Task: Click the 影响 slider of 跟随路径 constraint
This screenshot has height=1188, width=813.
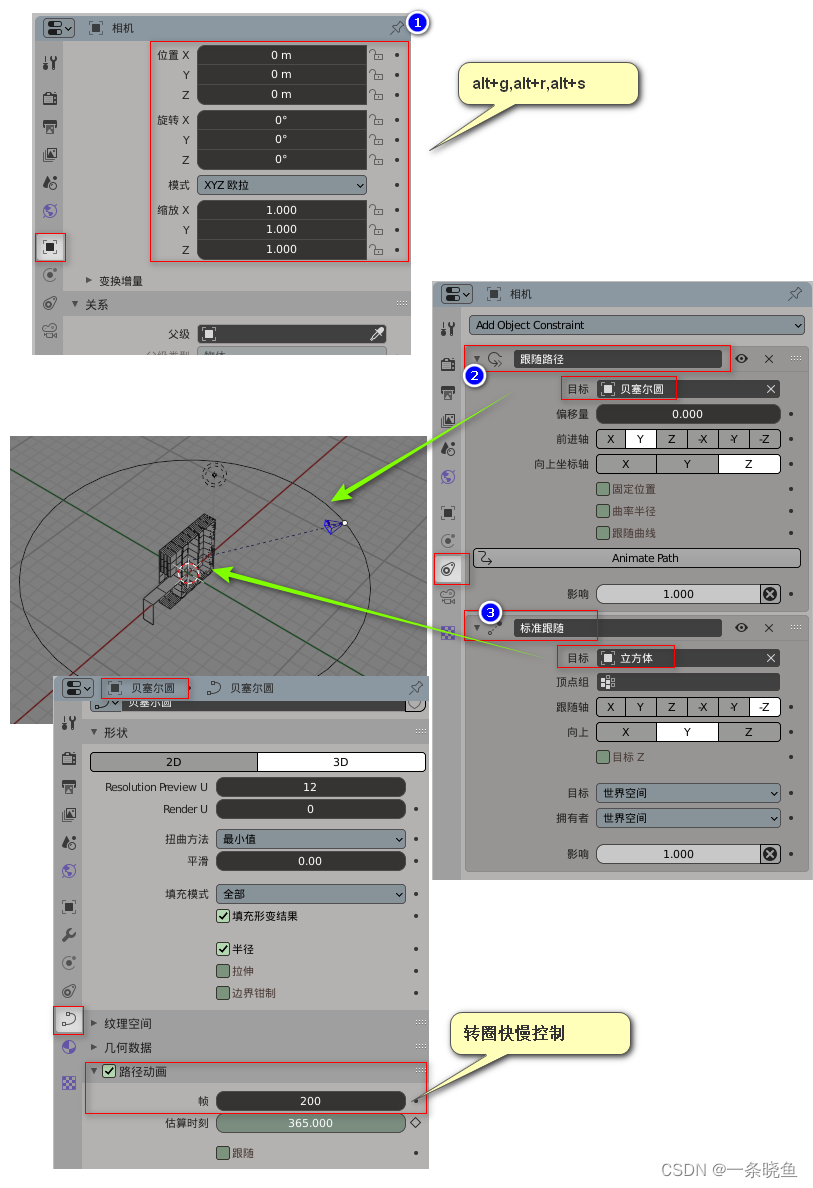Action: (678, 594)
